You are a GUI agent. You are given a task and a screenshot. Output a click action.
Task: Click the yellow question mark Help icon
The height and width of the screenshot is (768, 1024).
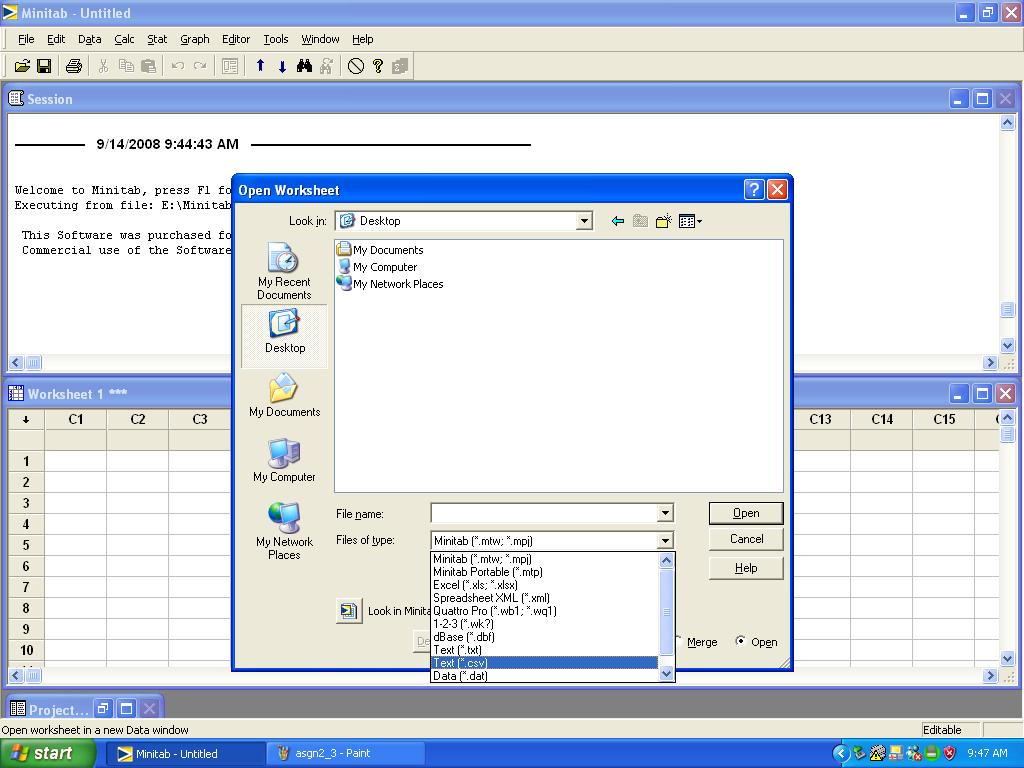coord(378,66)
